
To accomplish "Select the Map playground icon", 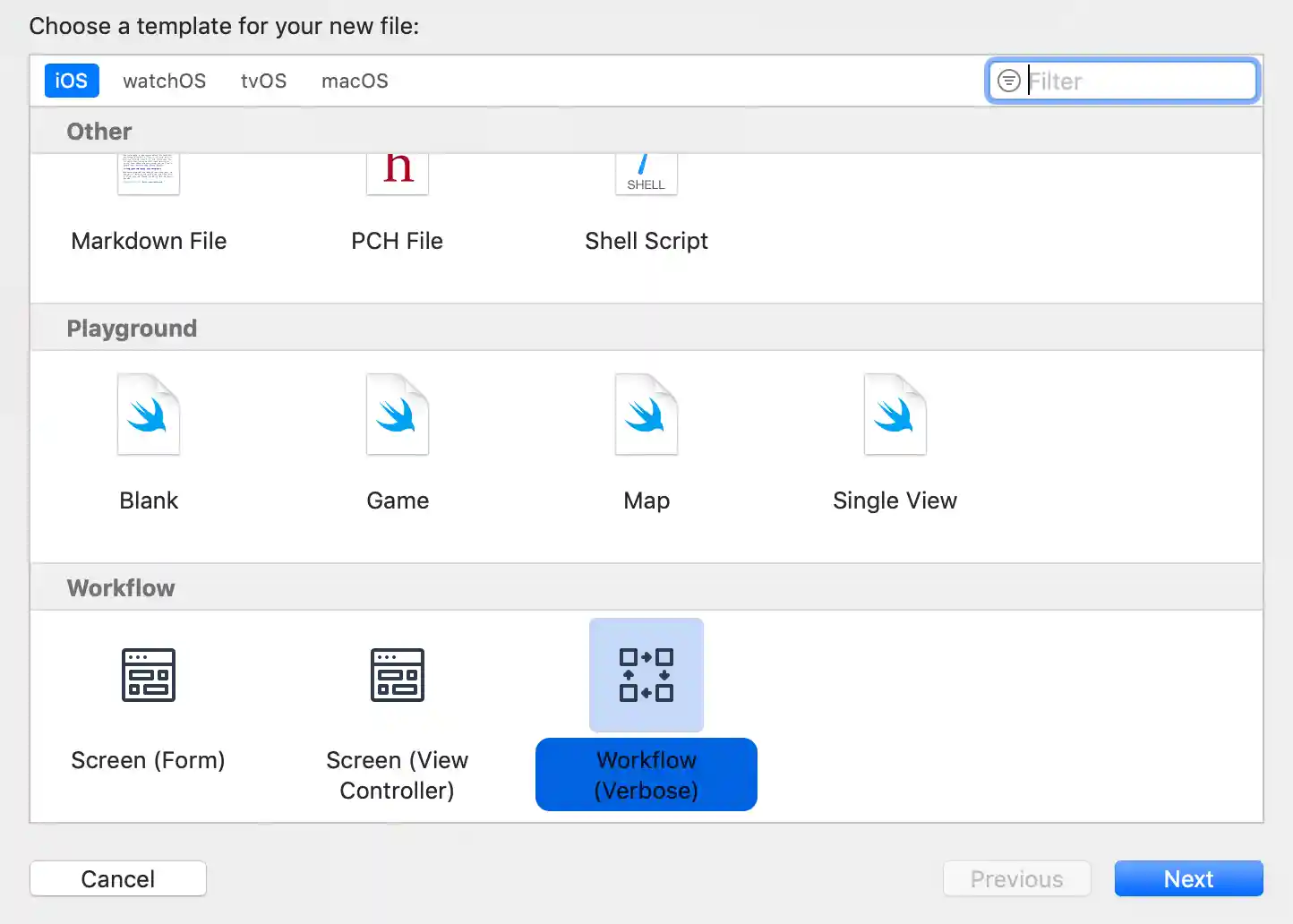I will click(646, 415).
